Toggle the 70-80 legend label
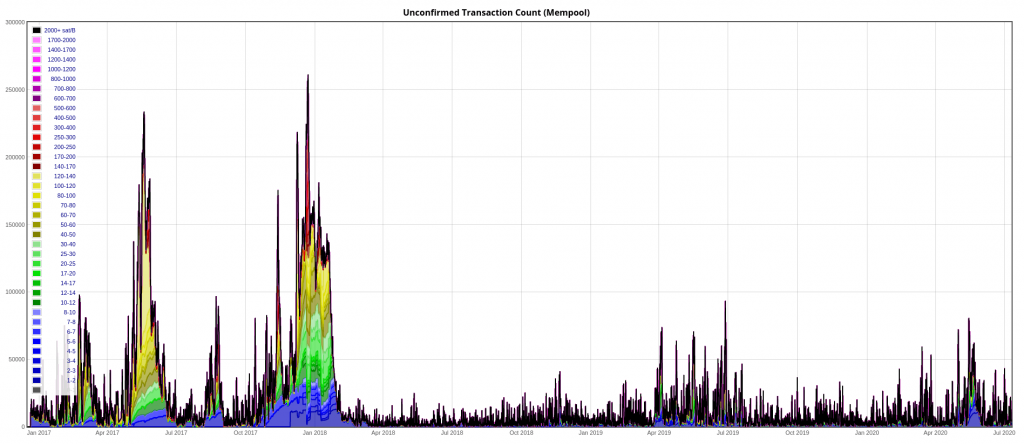1024x444 pixels. point(67,205)
